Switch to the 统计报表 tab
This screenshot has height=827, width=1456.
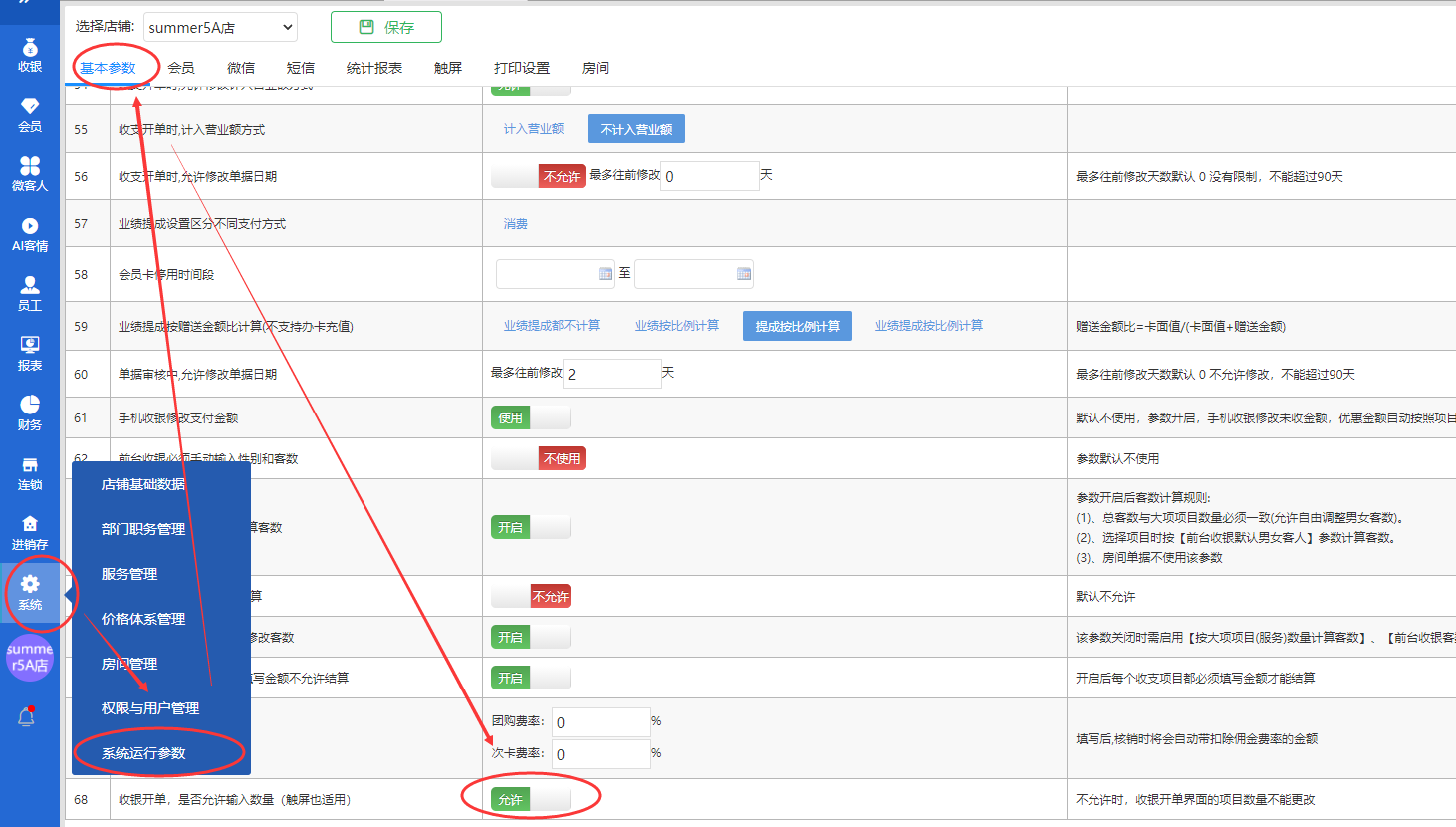pyautogui.click(x=374, y=68)
